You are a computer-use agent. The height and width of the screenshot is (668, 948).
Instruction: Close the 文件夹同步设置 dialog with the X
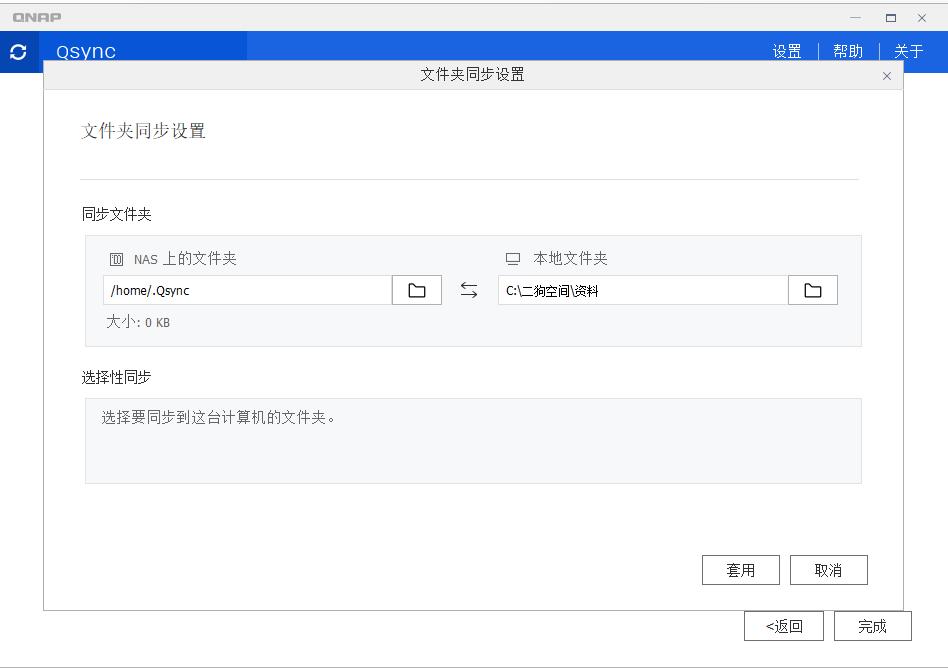click(886, 76)
